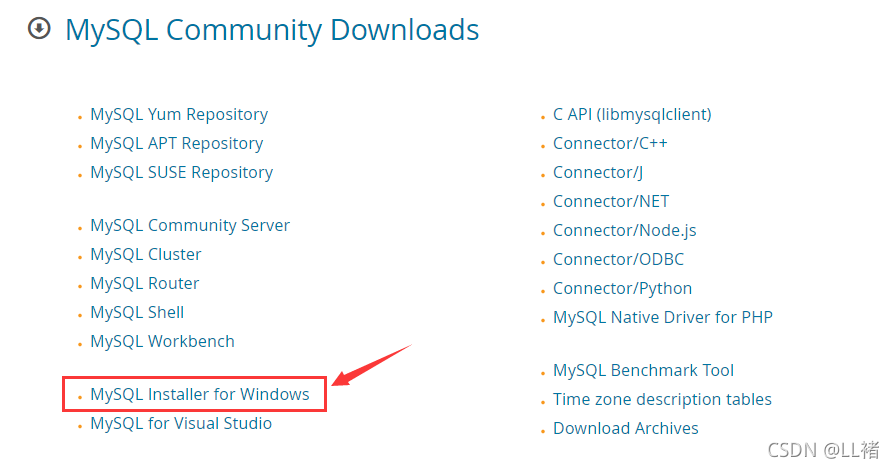The width and height of the screenshot is (894, 468).
Task: Open MySQL Native Driver for PHP
Action: 663,318
